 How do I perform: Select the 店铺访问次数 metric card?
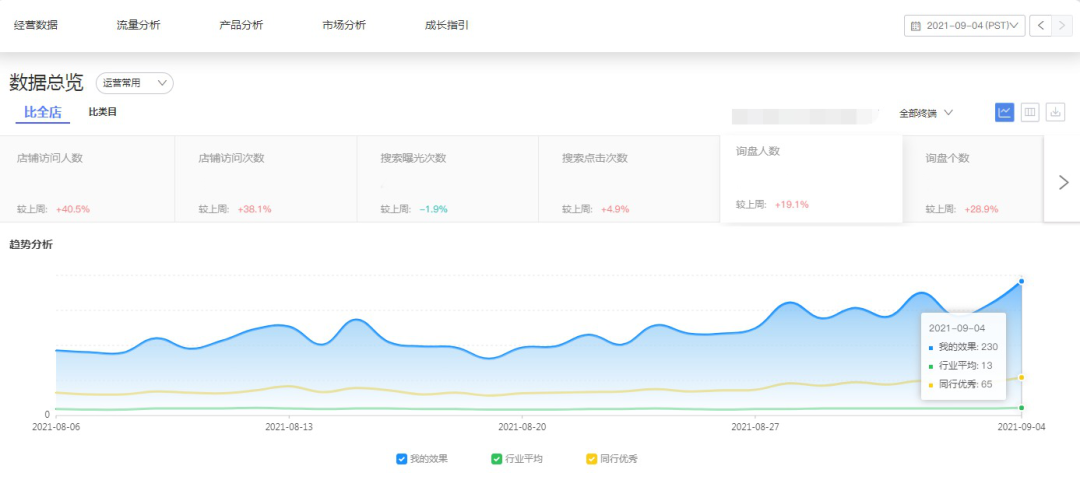click(266, 179)
